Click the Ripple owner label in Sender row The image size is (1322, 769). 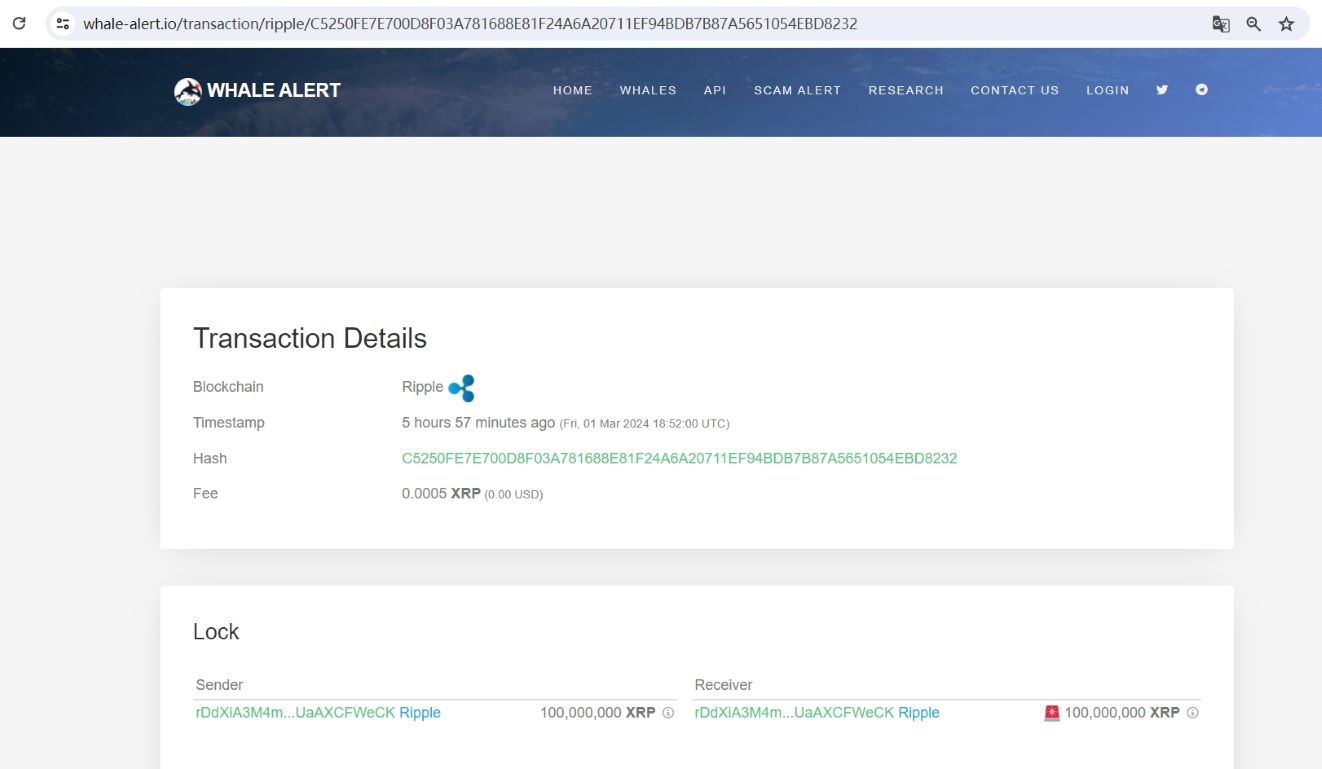pos(420,713)
